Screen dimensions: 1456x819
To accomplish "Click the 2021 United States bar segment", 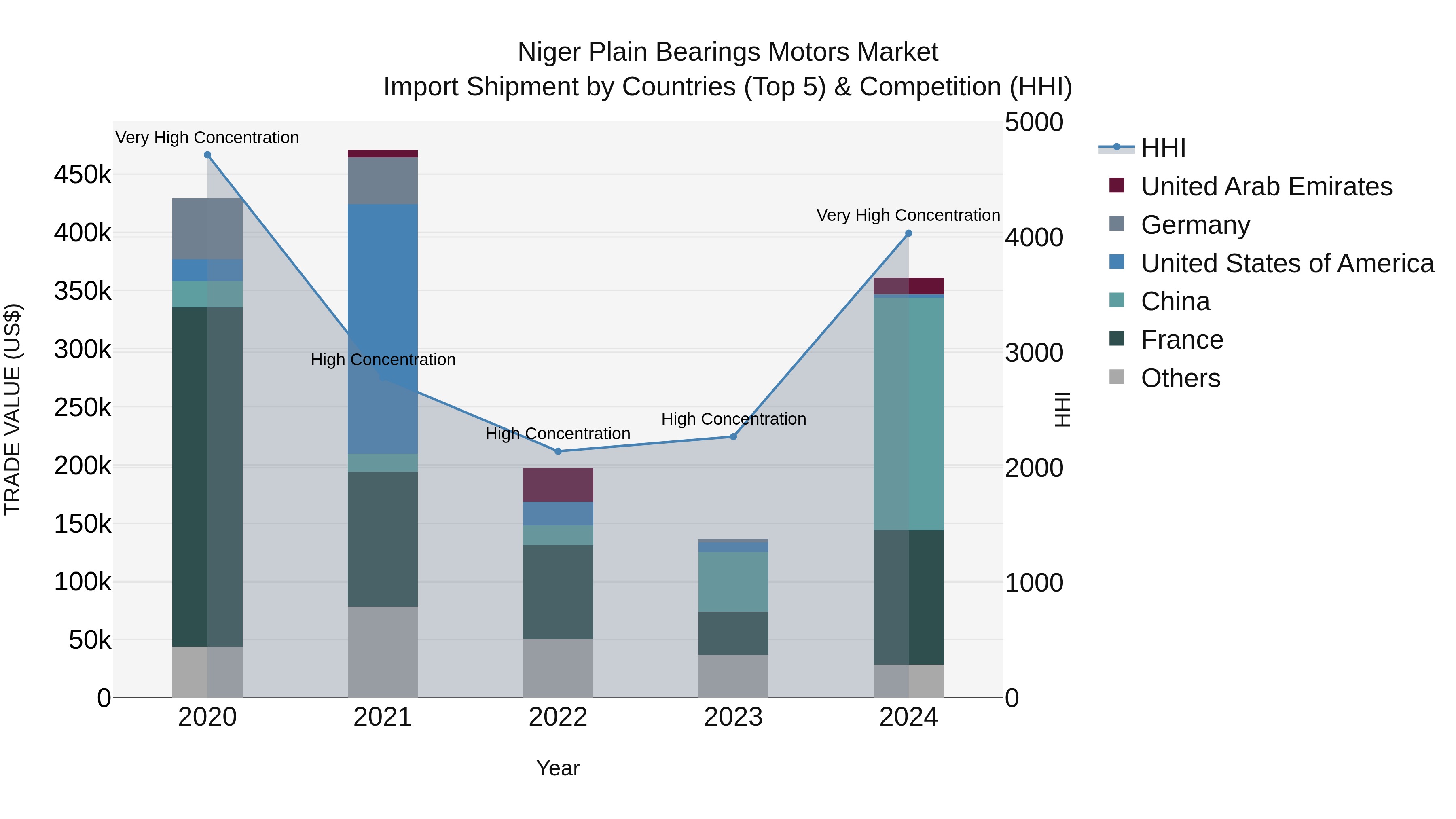I will [x=383, y=329].
